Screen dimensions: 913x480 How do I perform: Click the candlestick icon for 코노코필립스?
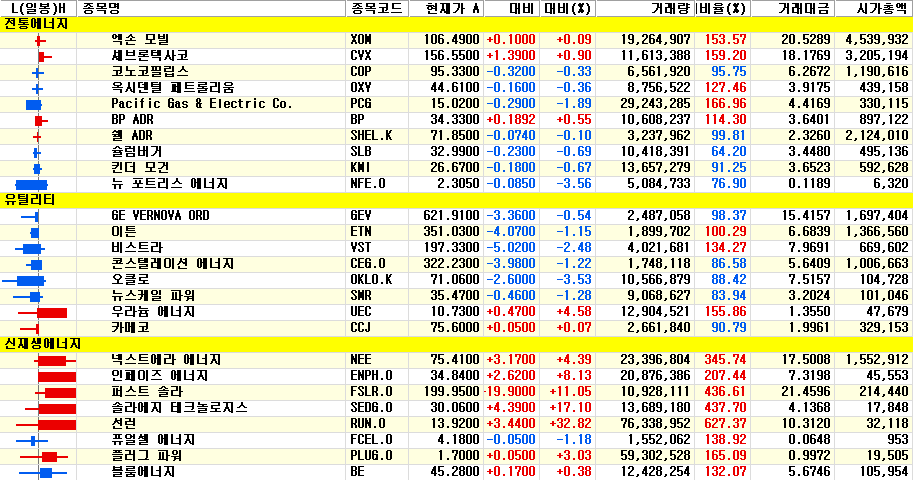click(37, 72)
